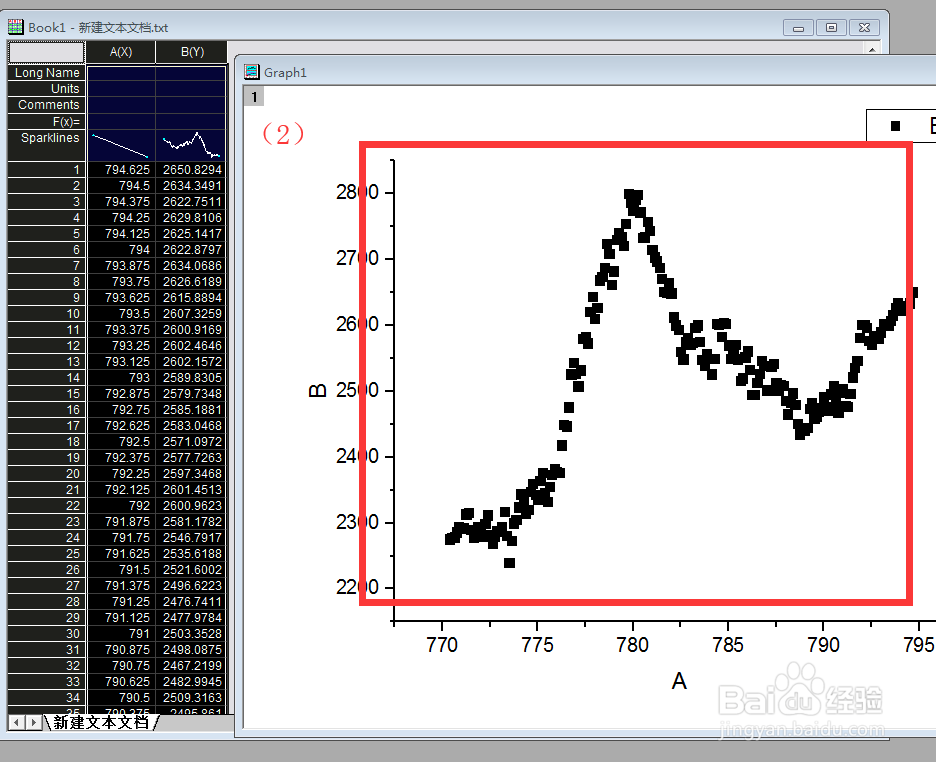Click the 775 X-axis tick label
Image resolution: width=936 pixels, height=762 pixels.
537,645
